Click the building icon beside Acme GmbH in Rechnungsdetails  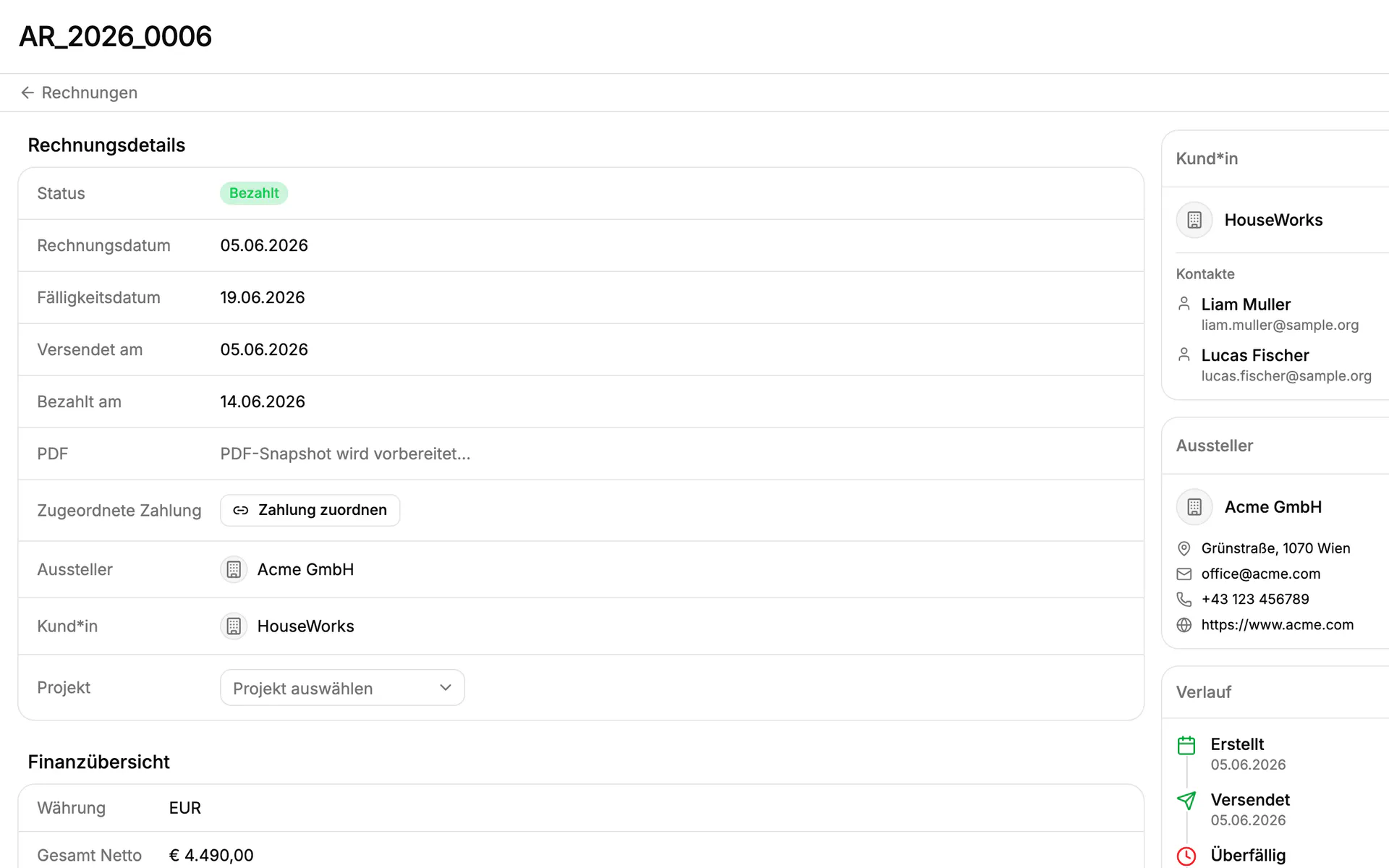click(234, 569)
